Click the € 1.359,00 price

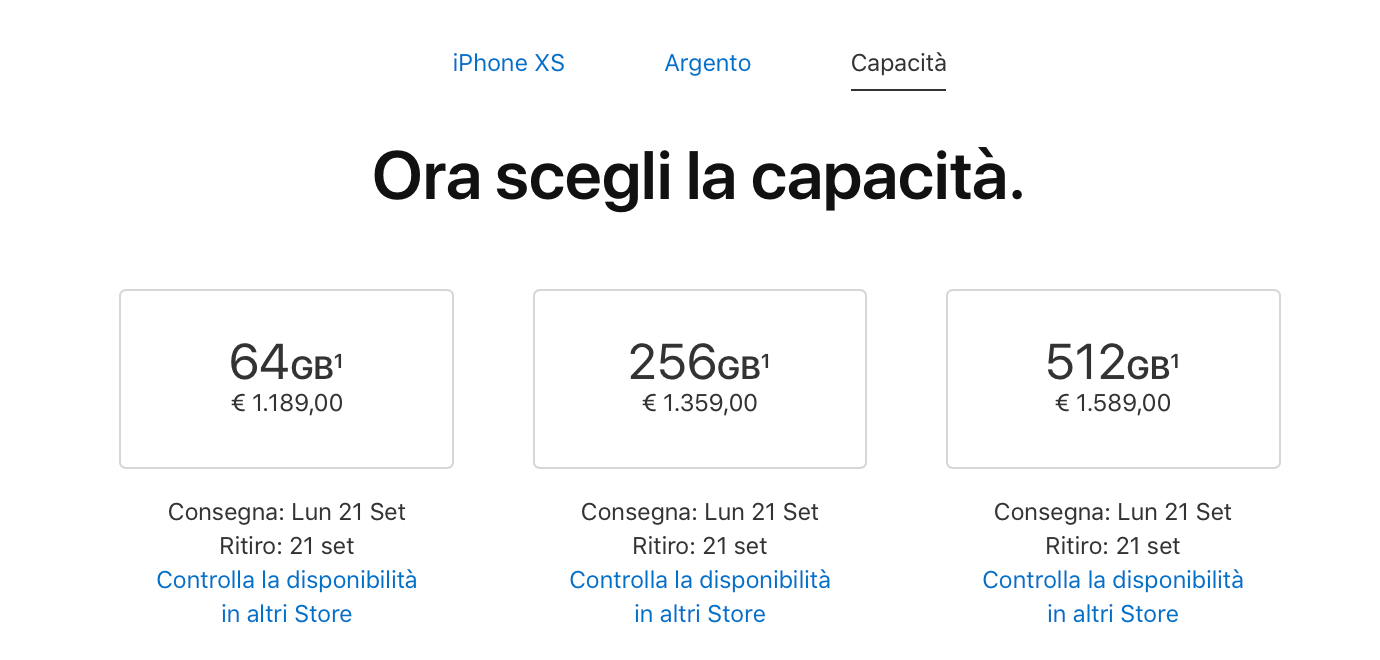[699, 403]
